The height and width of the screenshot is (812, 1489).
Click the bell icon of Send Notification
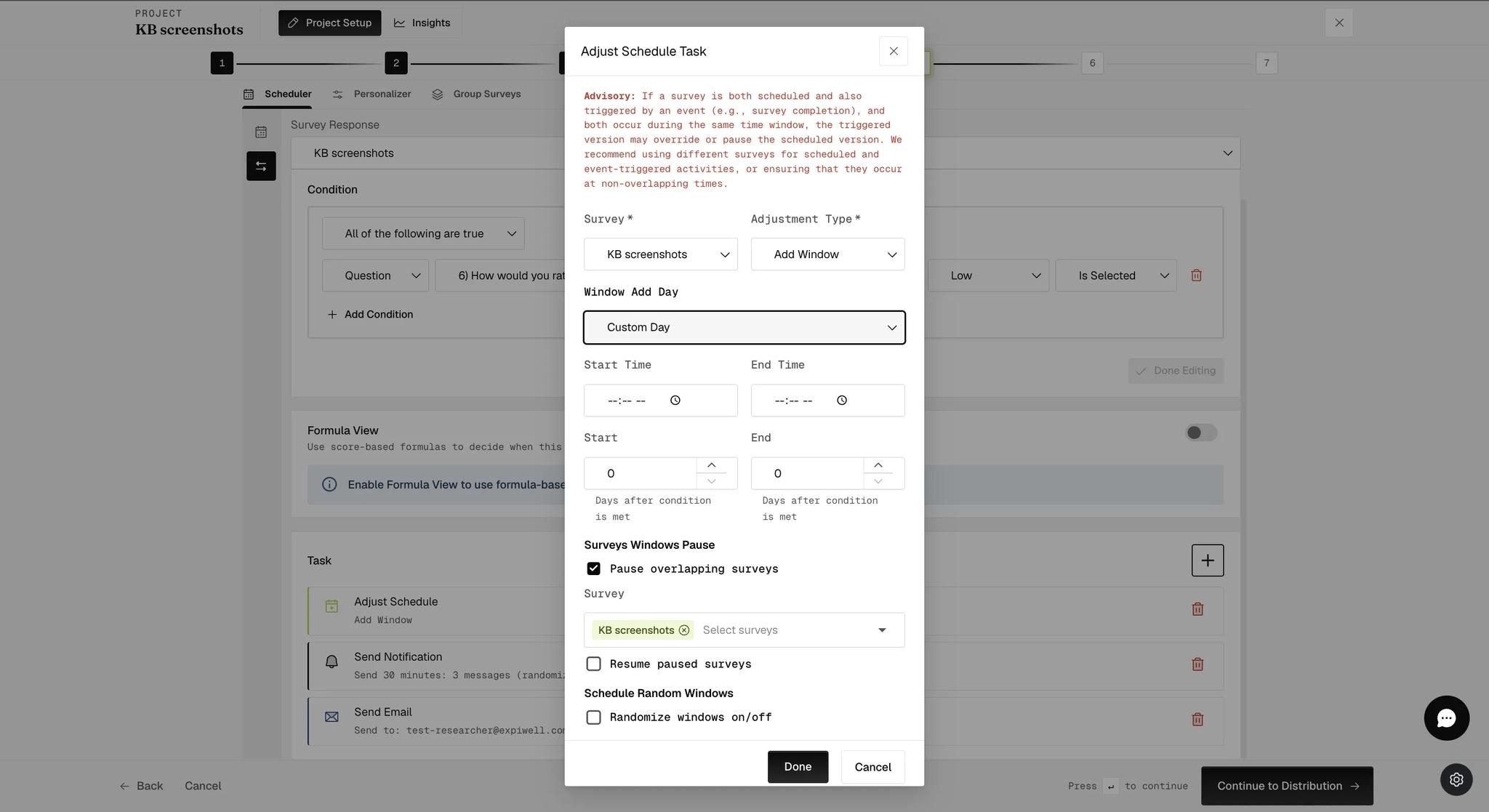point(332,662)
